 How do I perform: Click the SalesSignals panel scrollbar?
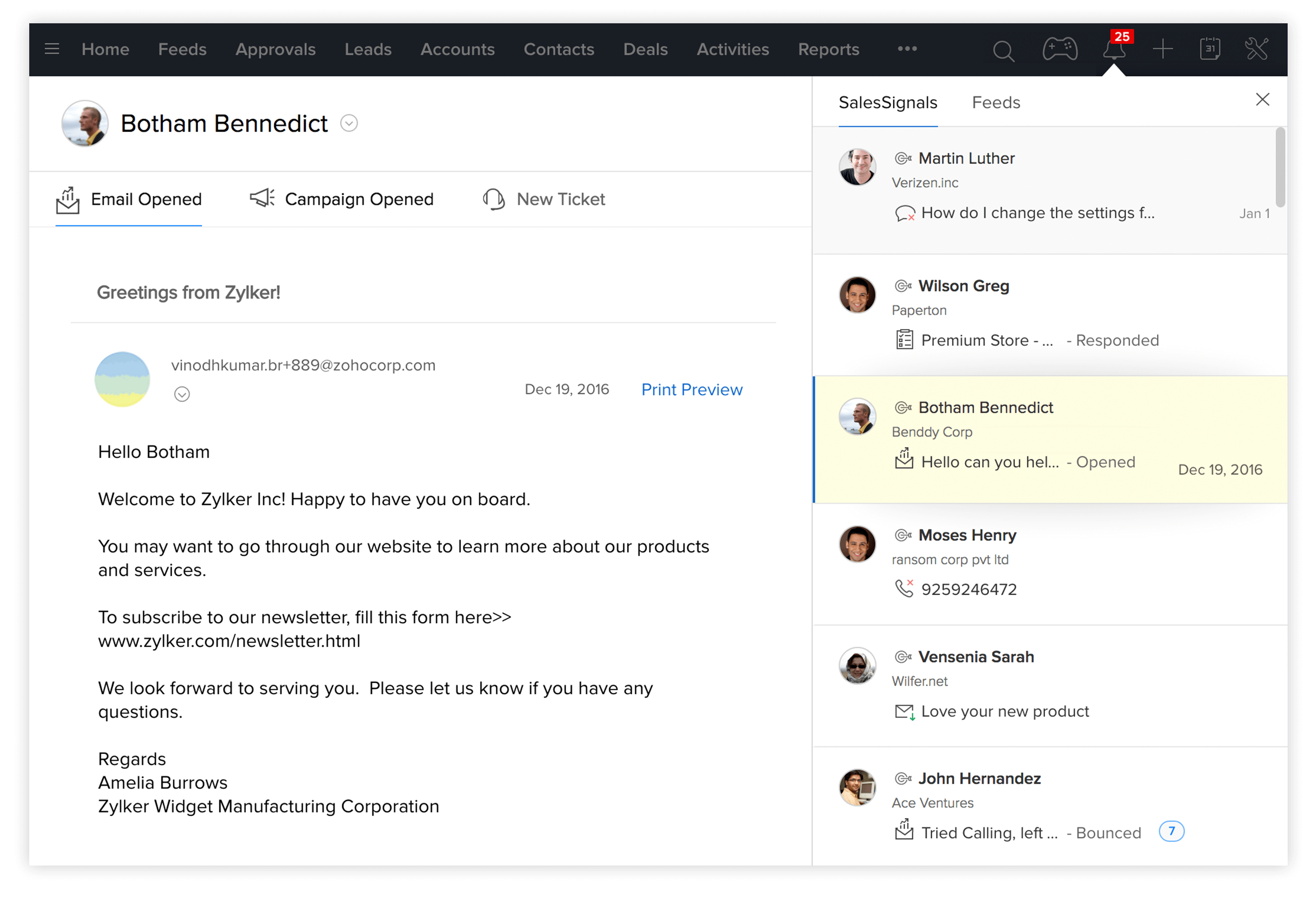pyautogui.click(x=1280, y=167)
